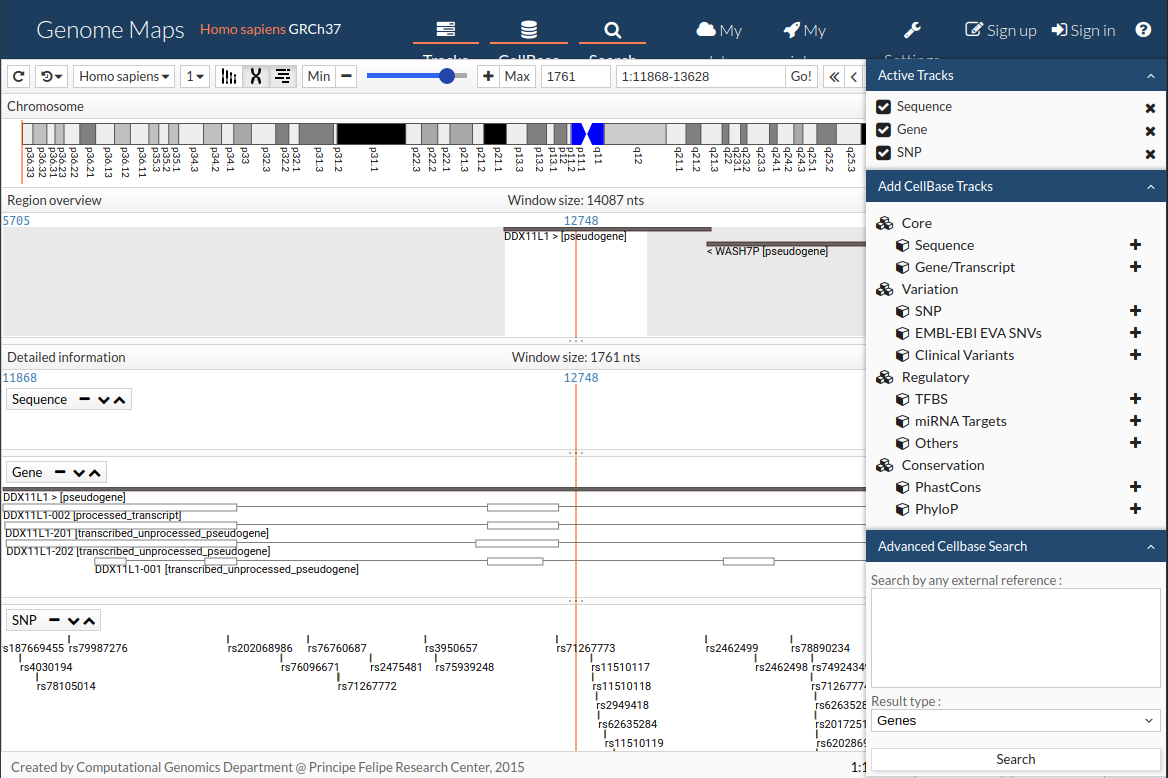Open the cloud My data menu

[x=719, y=30]
